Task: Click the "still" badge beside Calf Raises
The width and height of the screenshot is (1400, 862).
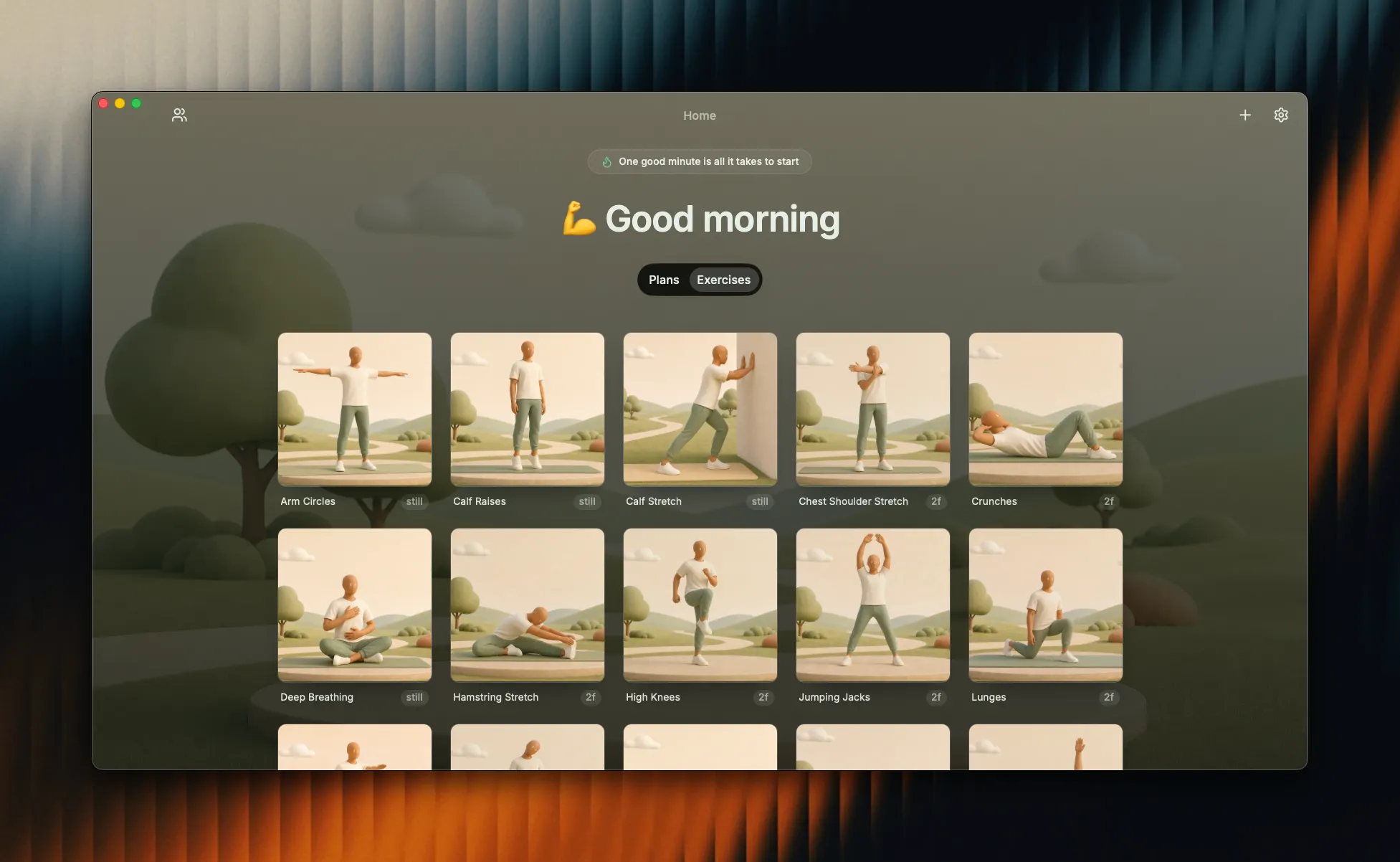Action: tap(587, 501)
